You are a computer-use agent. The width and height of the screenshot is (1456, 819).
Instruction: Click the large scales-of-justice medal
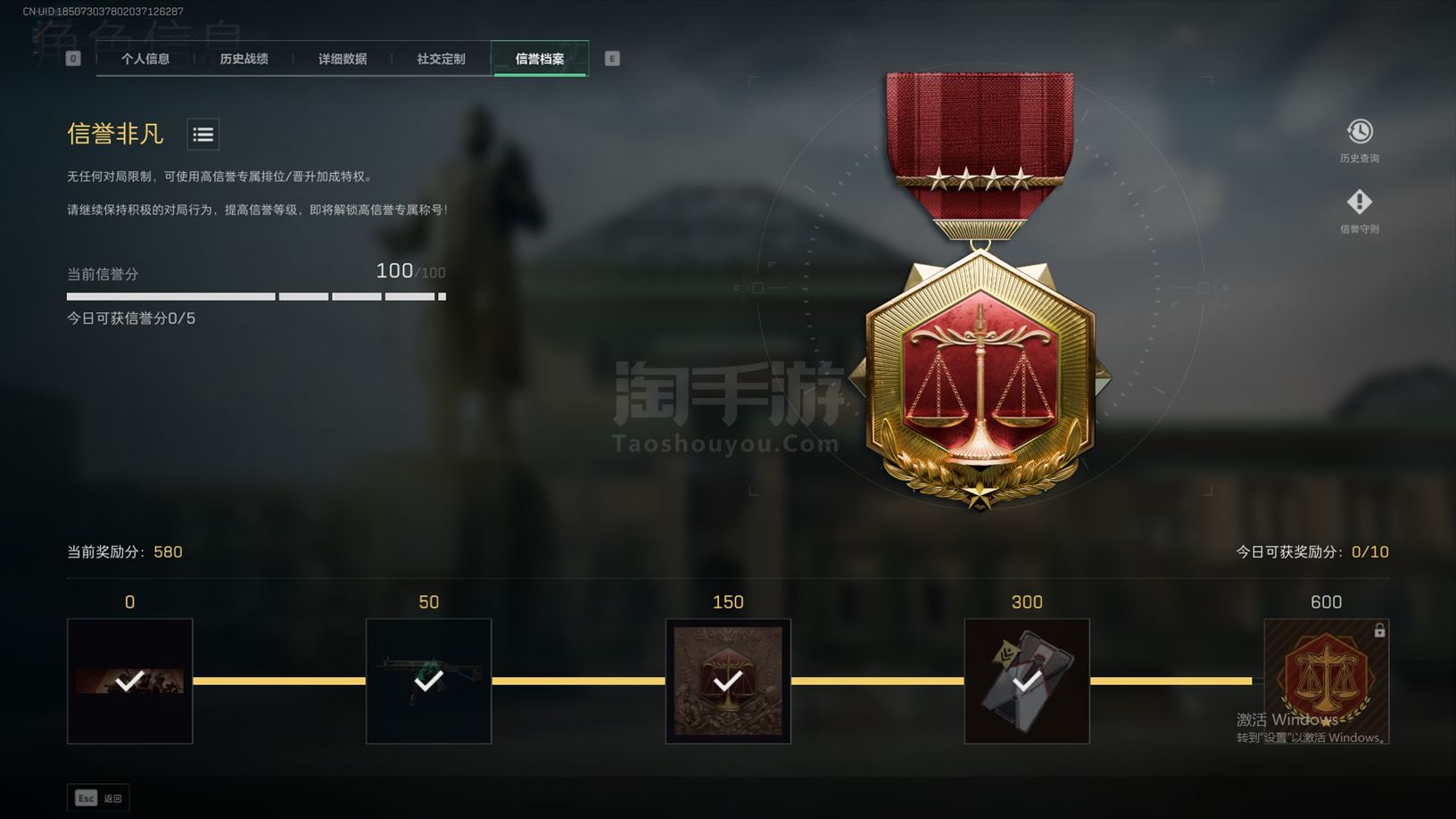tap(980, 291)
